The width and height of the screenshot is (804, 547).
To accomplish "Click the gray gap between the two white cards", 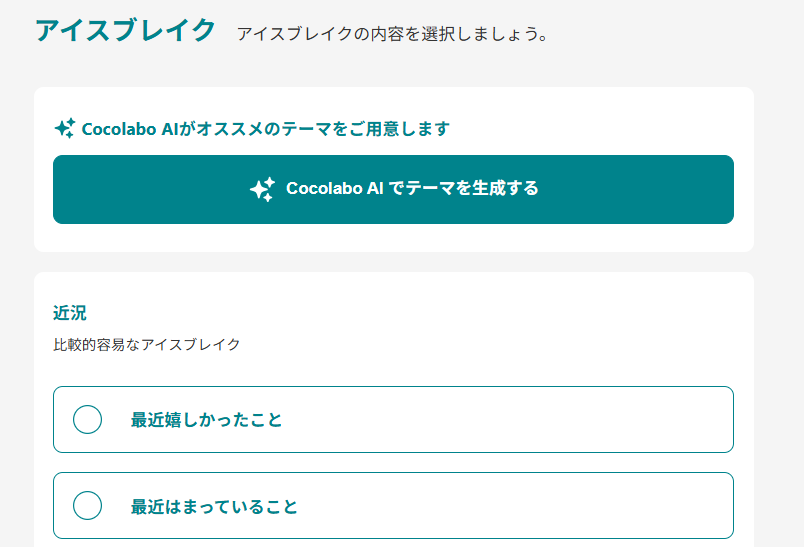I will point(394,262).
